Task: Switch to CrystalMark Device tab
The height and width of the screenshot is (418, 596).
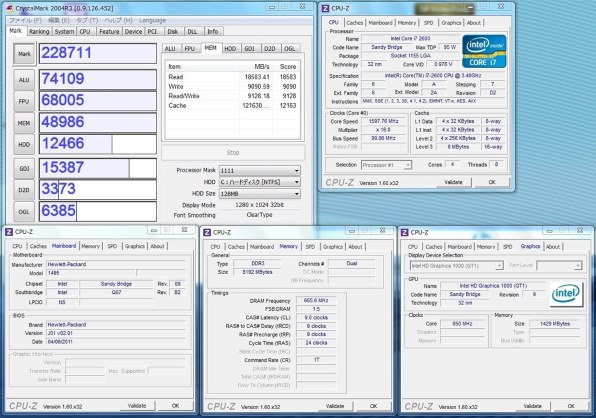Action: pyautogui.click(x=133, y=32)
